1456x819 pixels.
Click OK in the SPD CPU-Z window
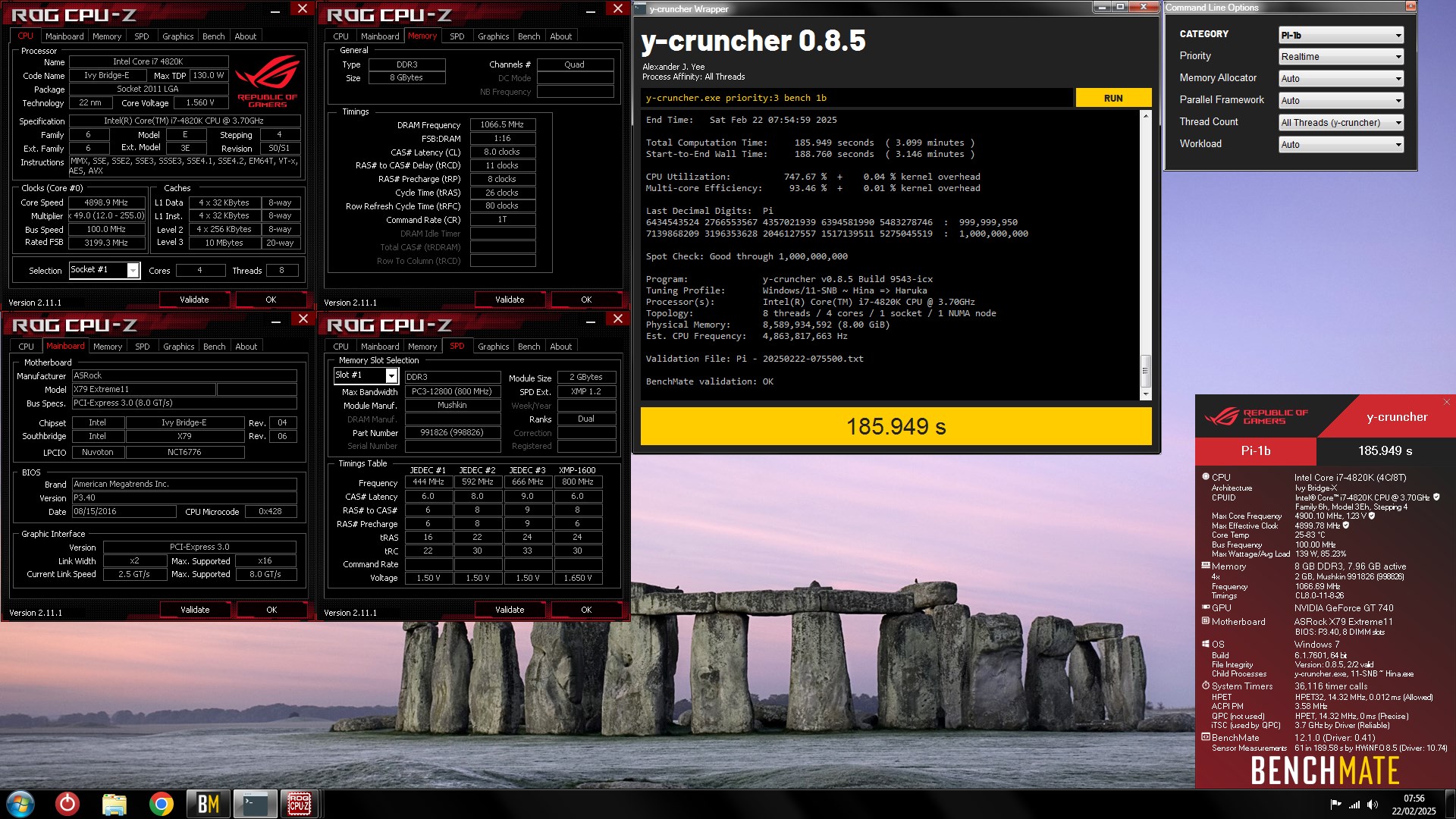click(x=586, y=610)
